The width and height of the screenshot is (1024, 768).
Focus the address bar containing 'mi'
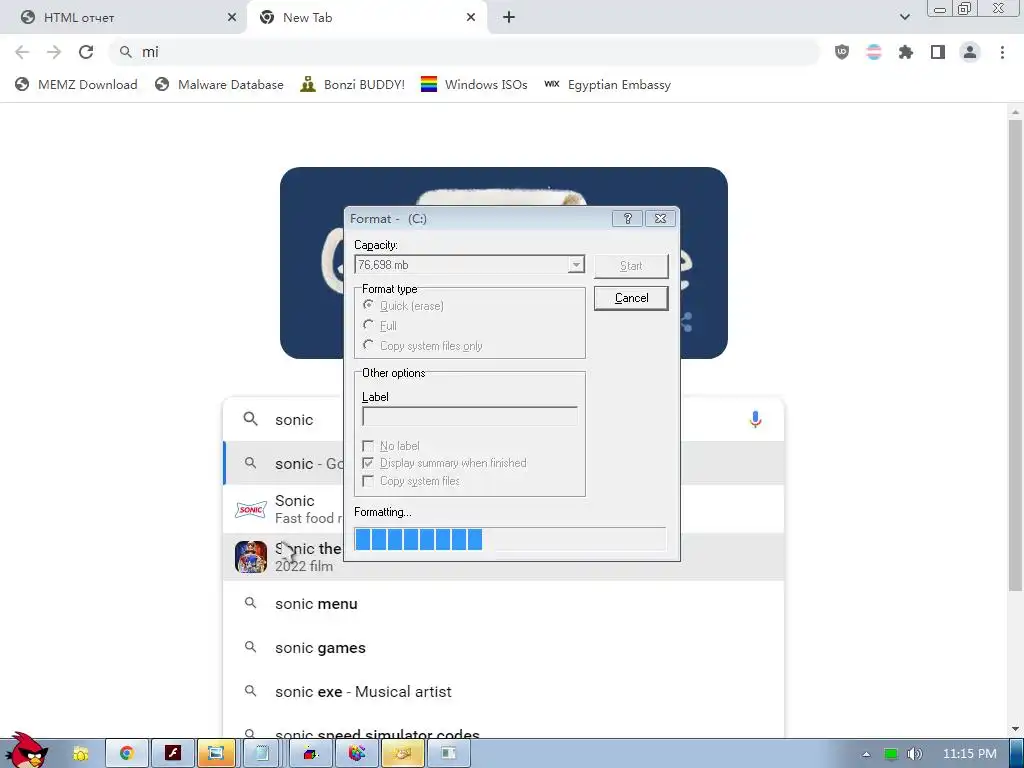point(464,52)
